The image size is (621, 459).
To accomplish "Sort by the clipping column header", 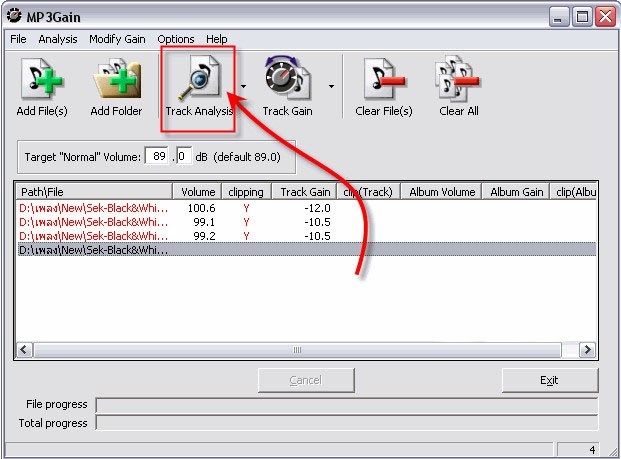I will 246,192.
